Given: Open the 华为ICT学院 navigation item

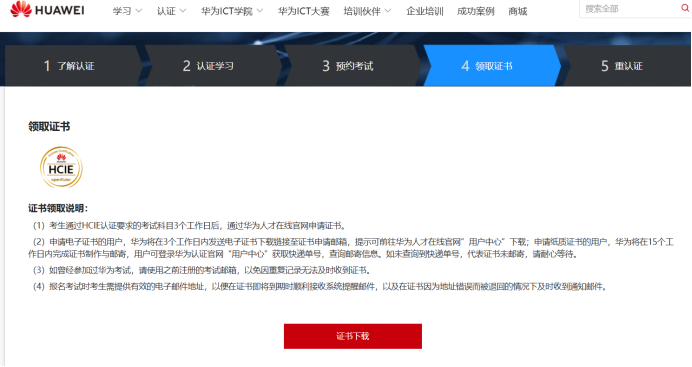Looking at the screenshot, I should (x=227, y=11).
